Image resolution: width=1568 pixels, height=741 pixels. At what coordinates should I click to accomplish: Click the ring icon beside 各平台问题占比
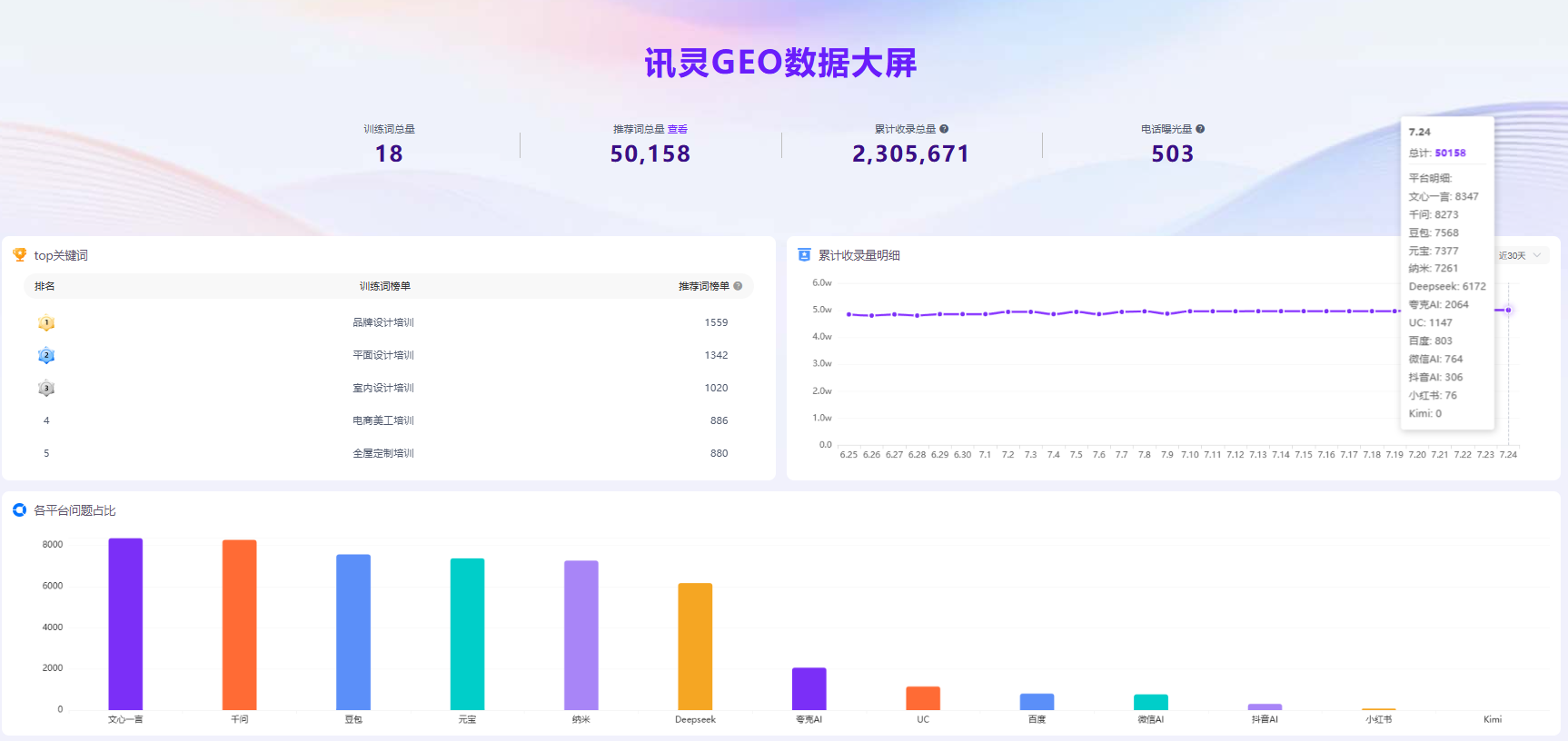19,510
